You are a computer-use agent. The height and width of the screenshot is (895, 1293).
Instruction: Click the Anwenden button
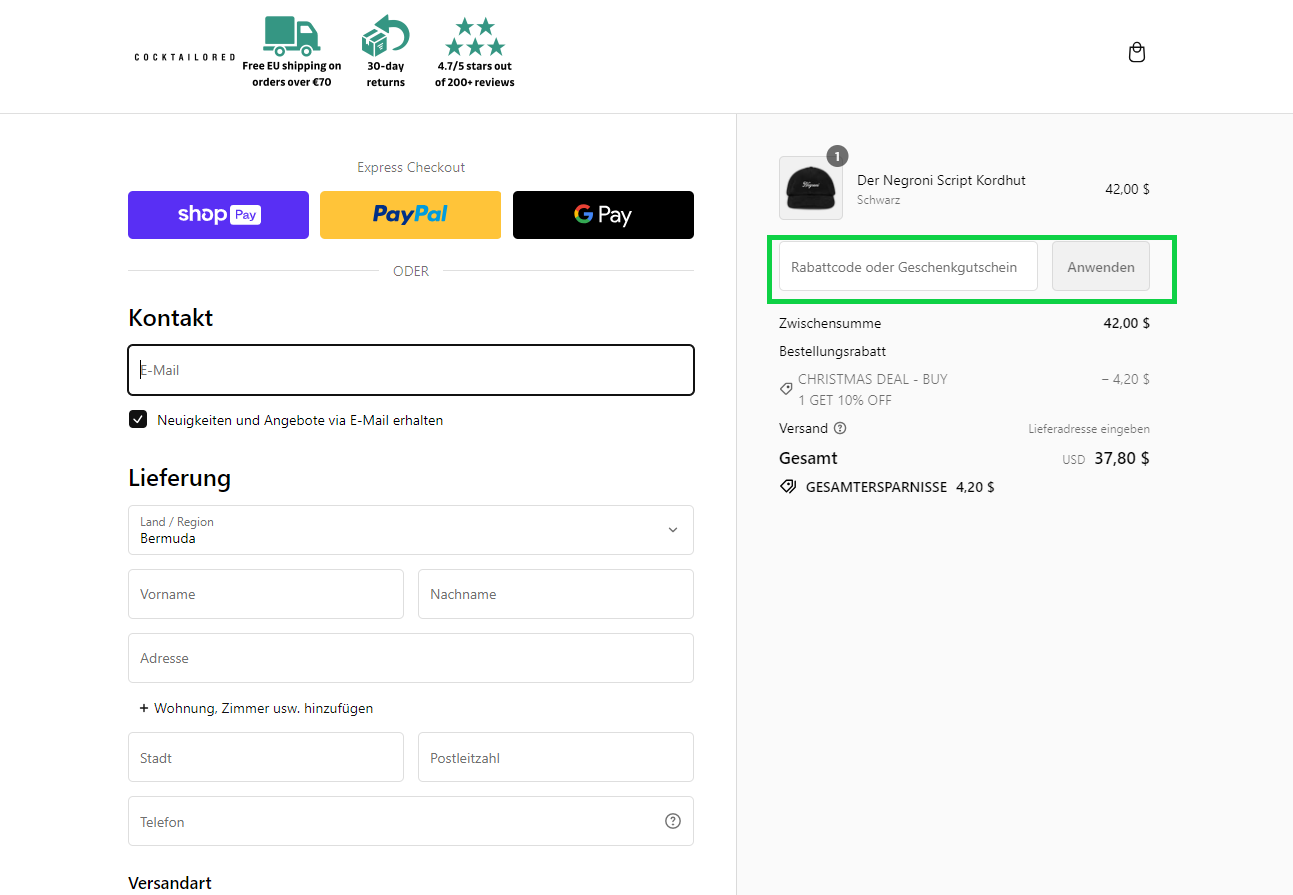1101,267
